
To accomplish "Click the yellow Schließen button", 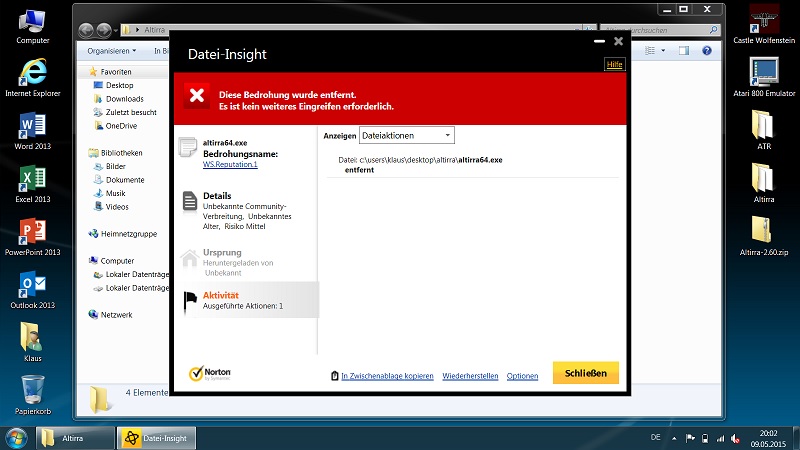I will pyautogui.click(x=586, y=373).
